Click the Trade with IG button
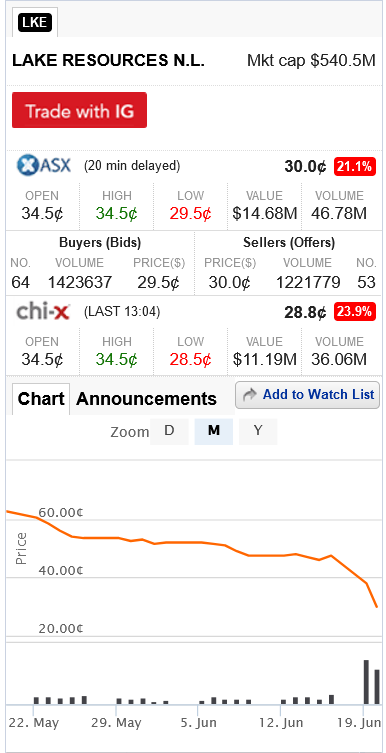This screenshot has width=386, height=753. (x=79, y=110)
